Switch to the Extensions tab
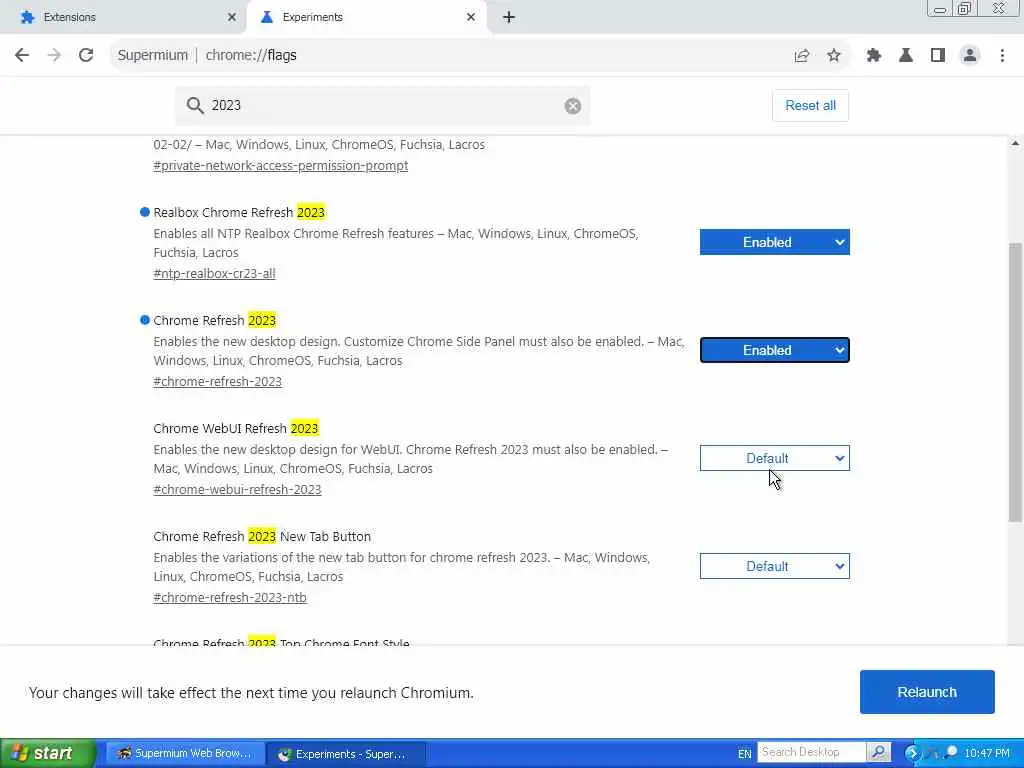 pos(123,18)
